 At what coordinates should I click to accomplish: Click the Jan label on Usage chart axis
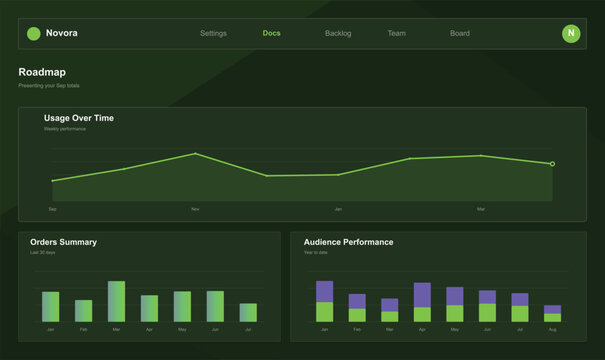click(x=338, y=209)
